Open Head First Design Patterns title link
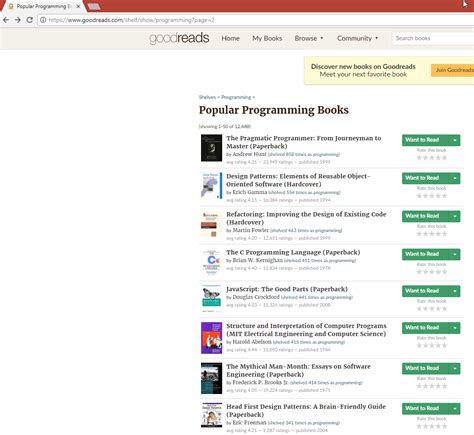 [x=306, y=411]
